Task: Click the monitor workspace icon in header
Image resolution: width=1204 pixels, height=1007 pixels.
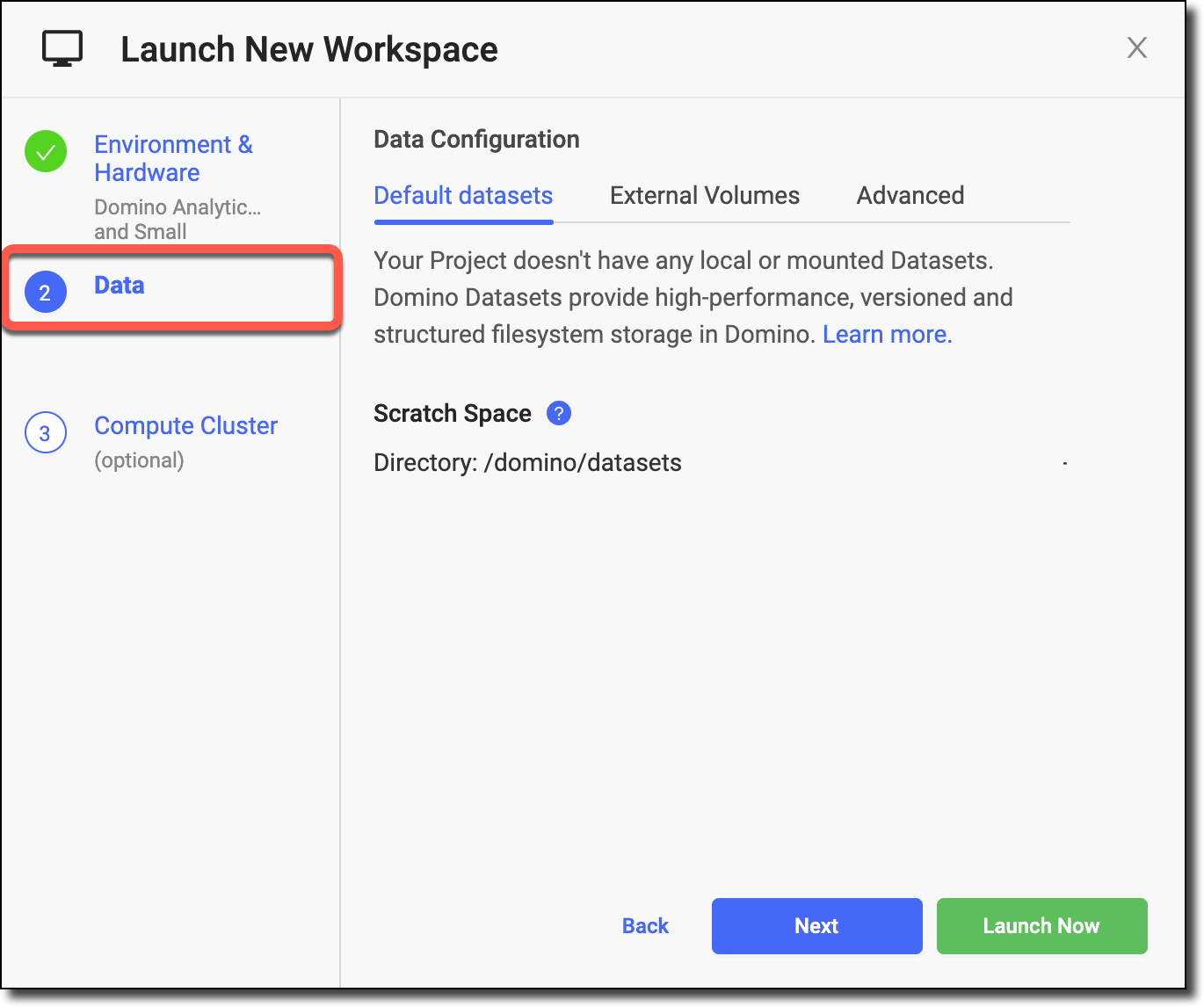Action: click(62, 48)
